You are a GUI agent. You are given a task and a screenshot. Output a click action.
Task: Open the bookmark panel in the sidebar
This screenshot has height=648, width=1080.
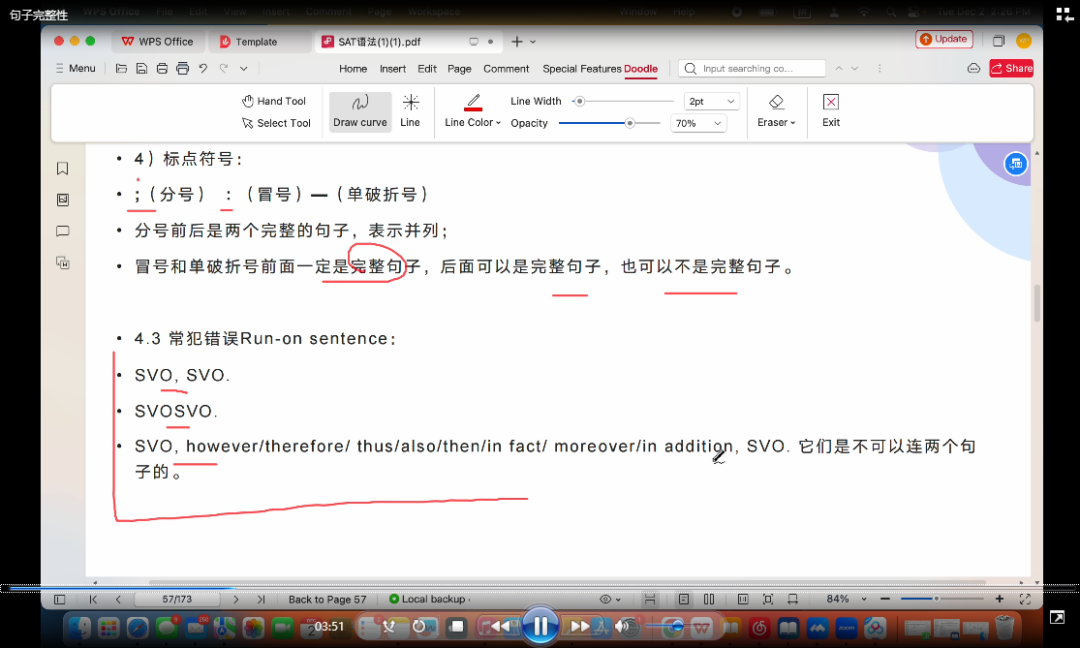(x=62, y=168)
